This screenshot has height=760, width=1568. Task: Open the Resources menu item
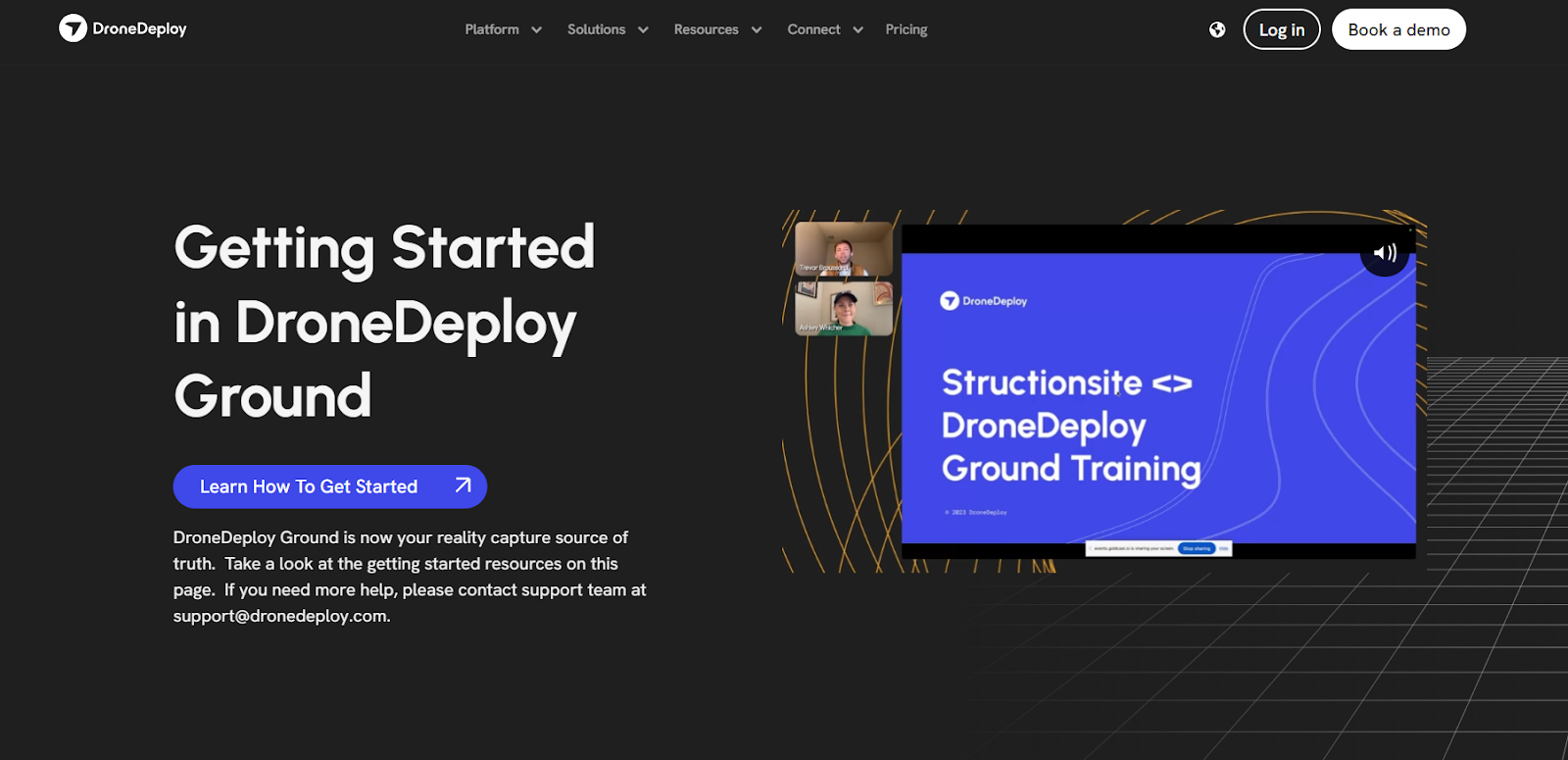pyautogui.click(x=706, y=29)
